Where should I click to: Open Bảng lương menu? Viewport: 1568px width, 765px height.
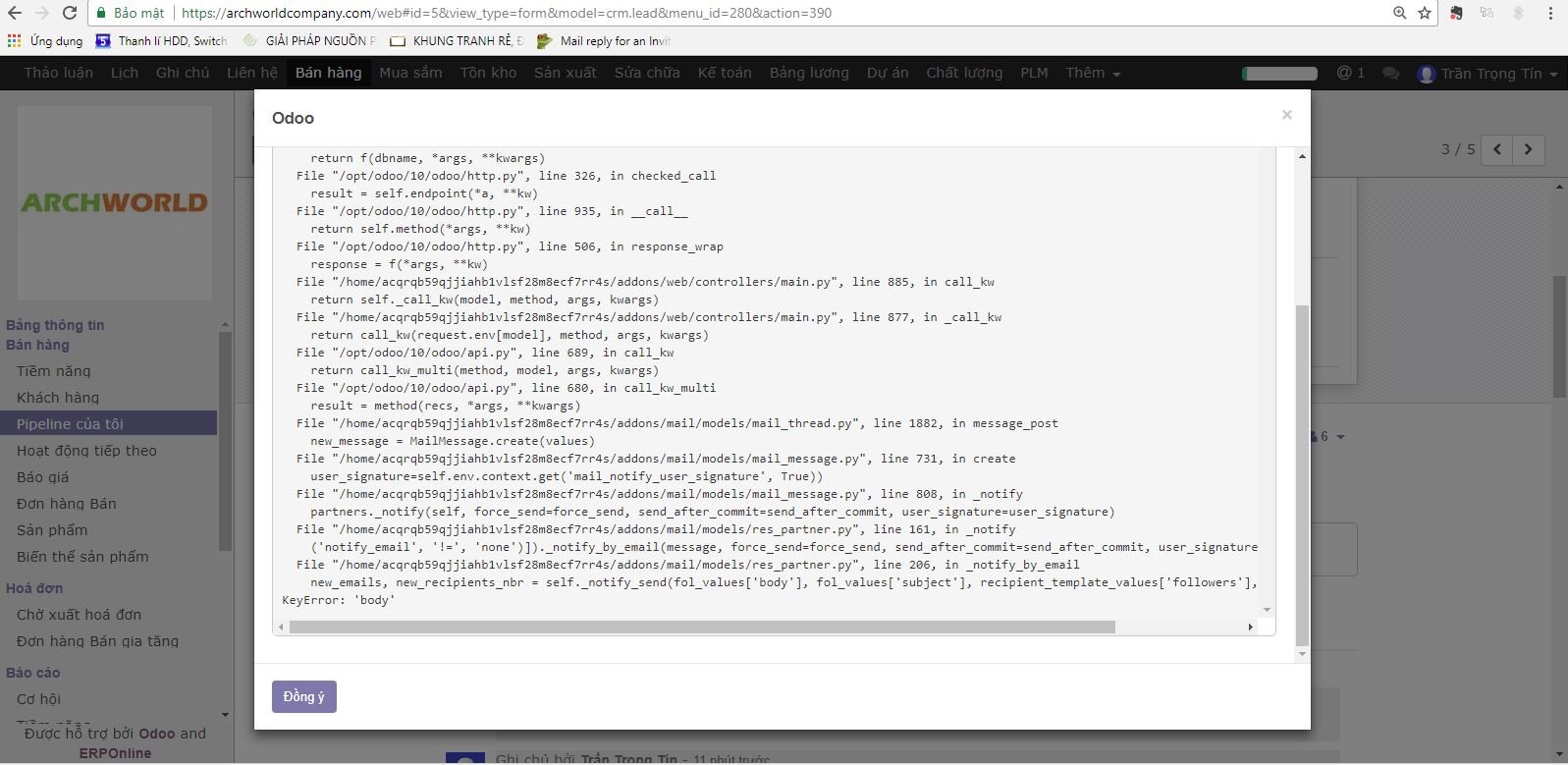(x=809, y=73)
